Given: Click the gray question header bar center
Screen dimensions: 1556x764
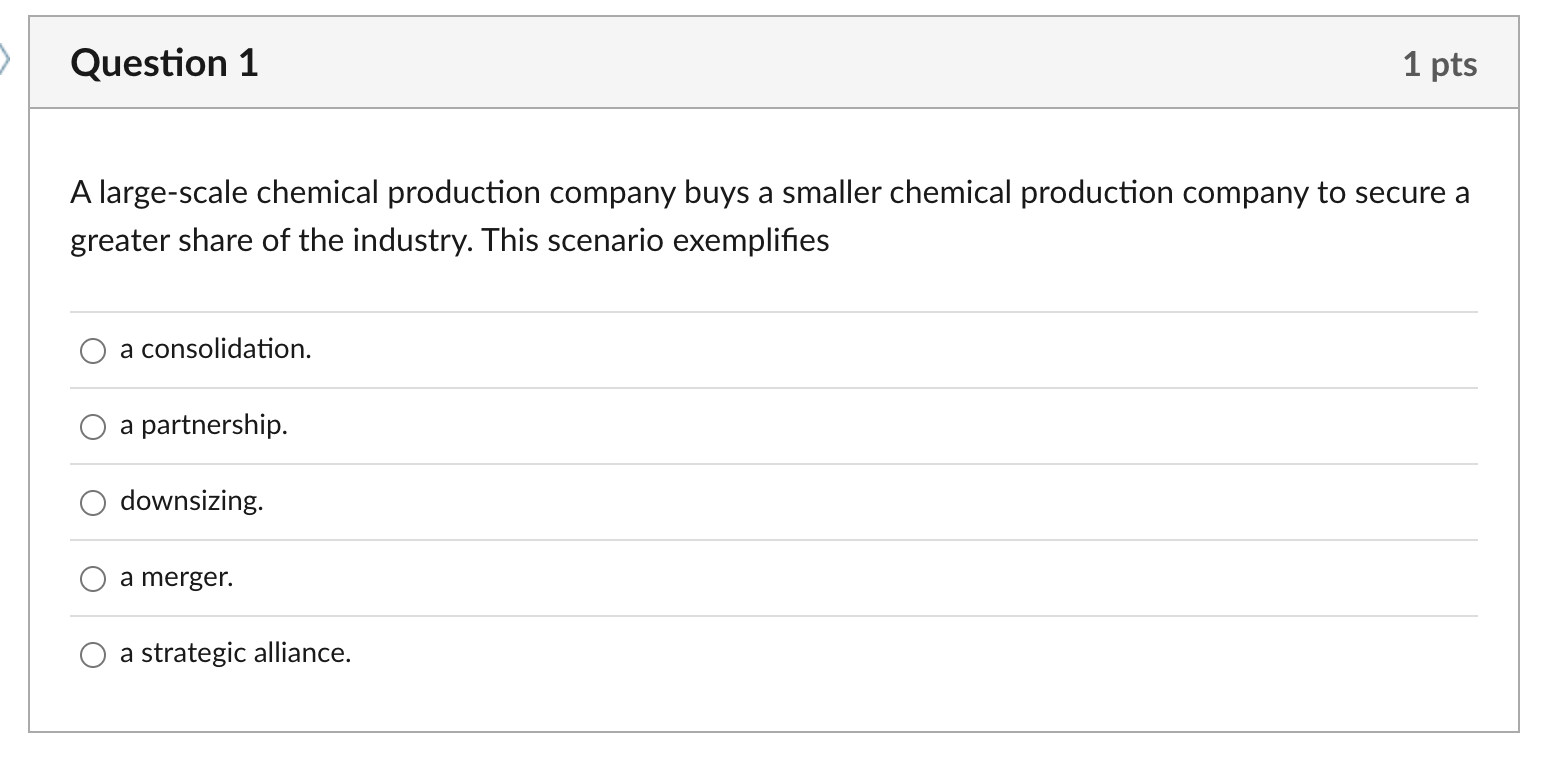Looking at the screenshot, I should [x=773, y=63].
